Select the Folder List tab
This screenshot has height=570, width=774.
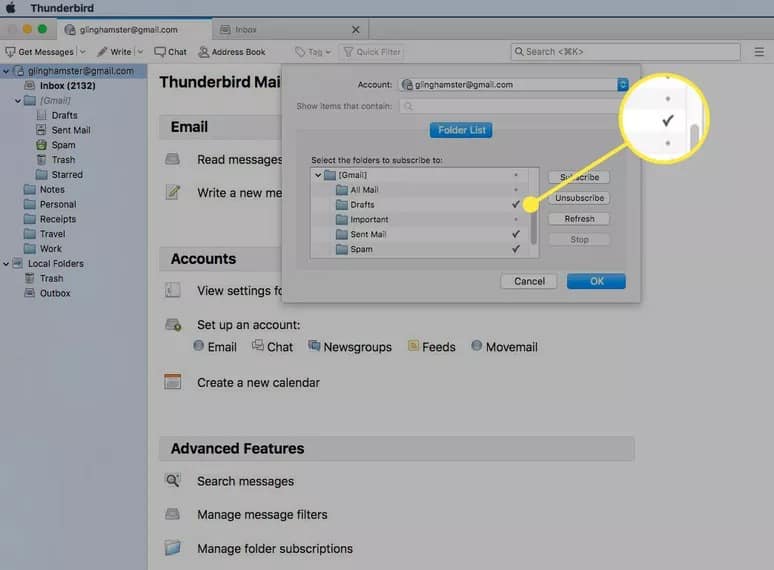[461, 130]
